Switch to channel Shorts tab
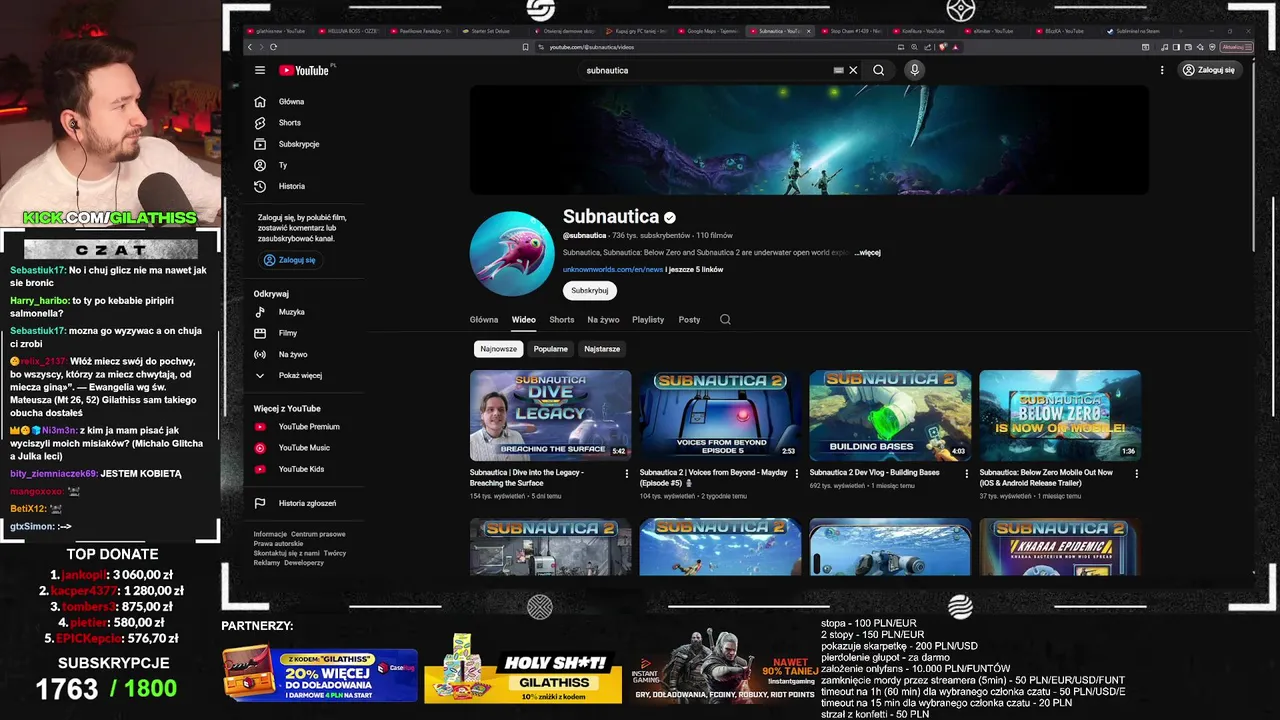Screen dimensions: 1280x720 coord(562,320)
